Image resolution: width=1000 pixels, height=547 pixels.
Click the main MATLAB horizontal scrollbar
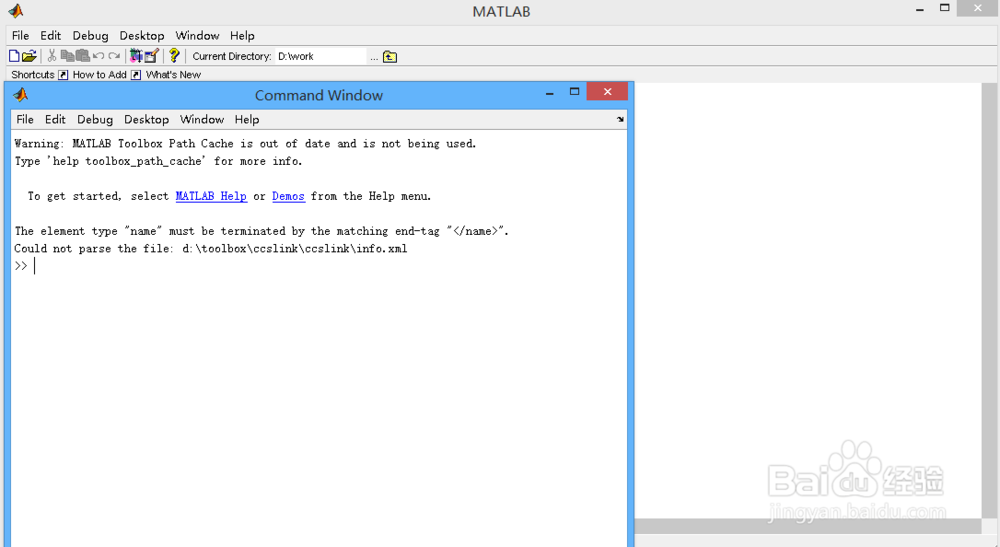coord(807,526)
